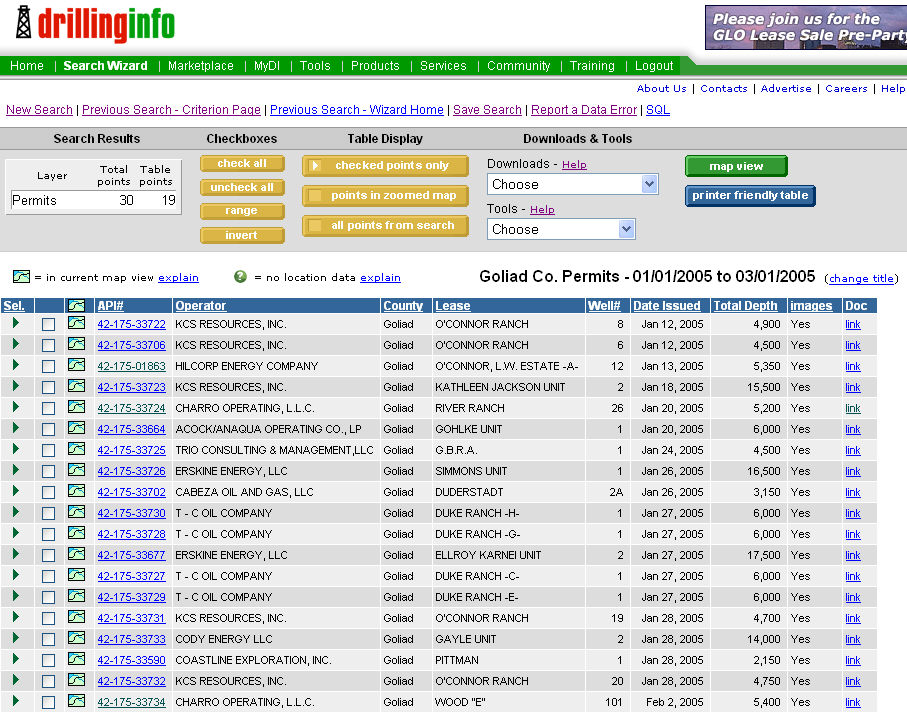Check the box for Wood "E" row
This screenshot has height=720, width=907.
coord(49,702)
